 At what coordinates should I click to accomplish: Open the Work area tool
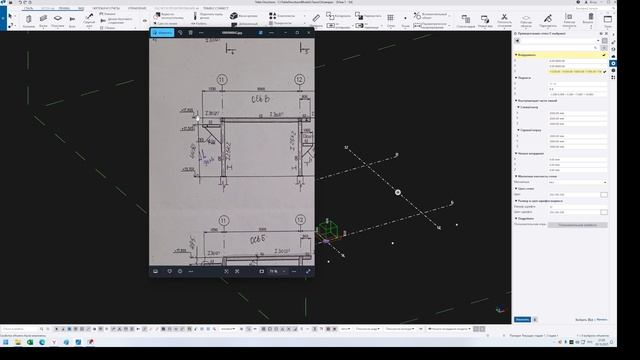526,20
